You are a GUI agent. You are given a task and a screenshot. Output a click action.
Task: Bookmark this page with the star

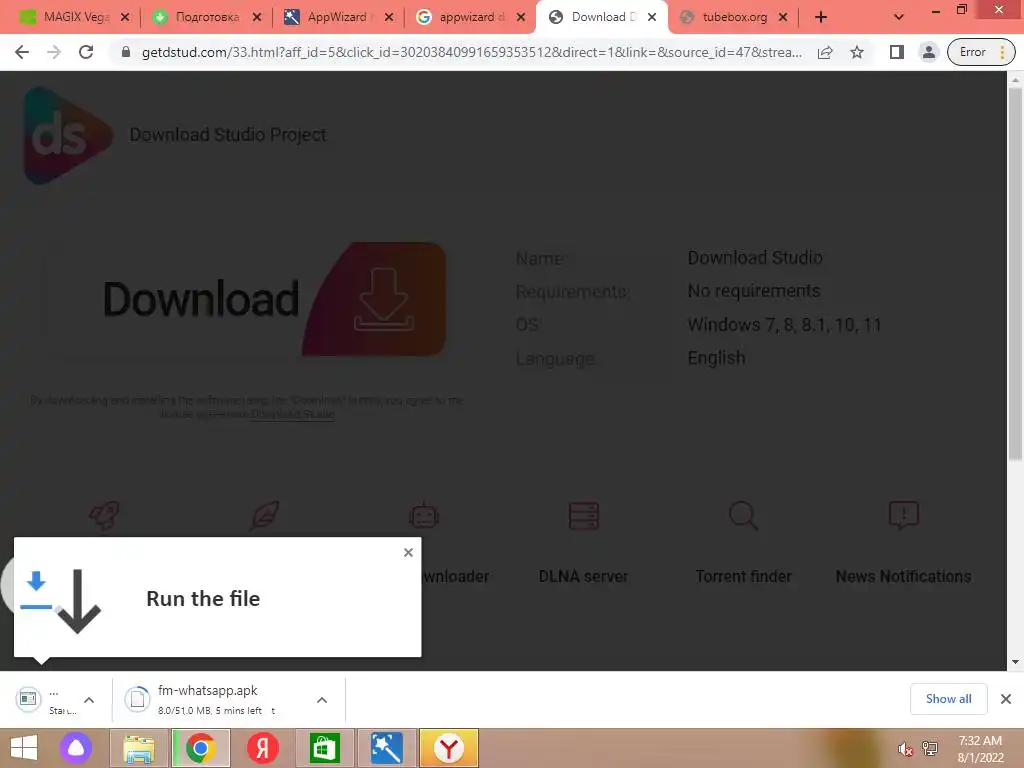[x=857, y=52]
